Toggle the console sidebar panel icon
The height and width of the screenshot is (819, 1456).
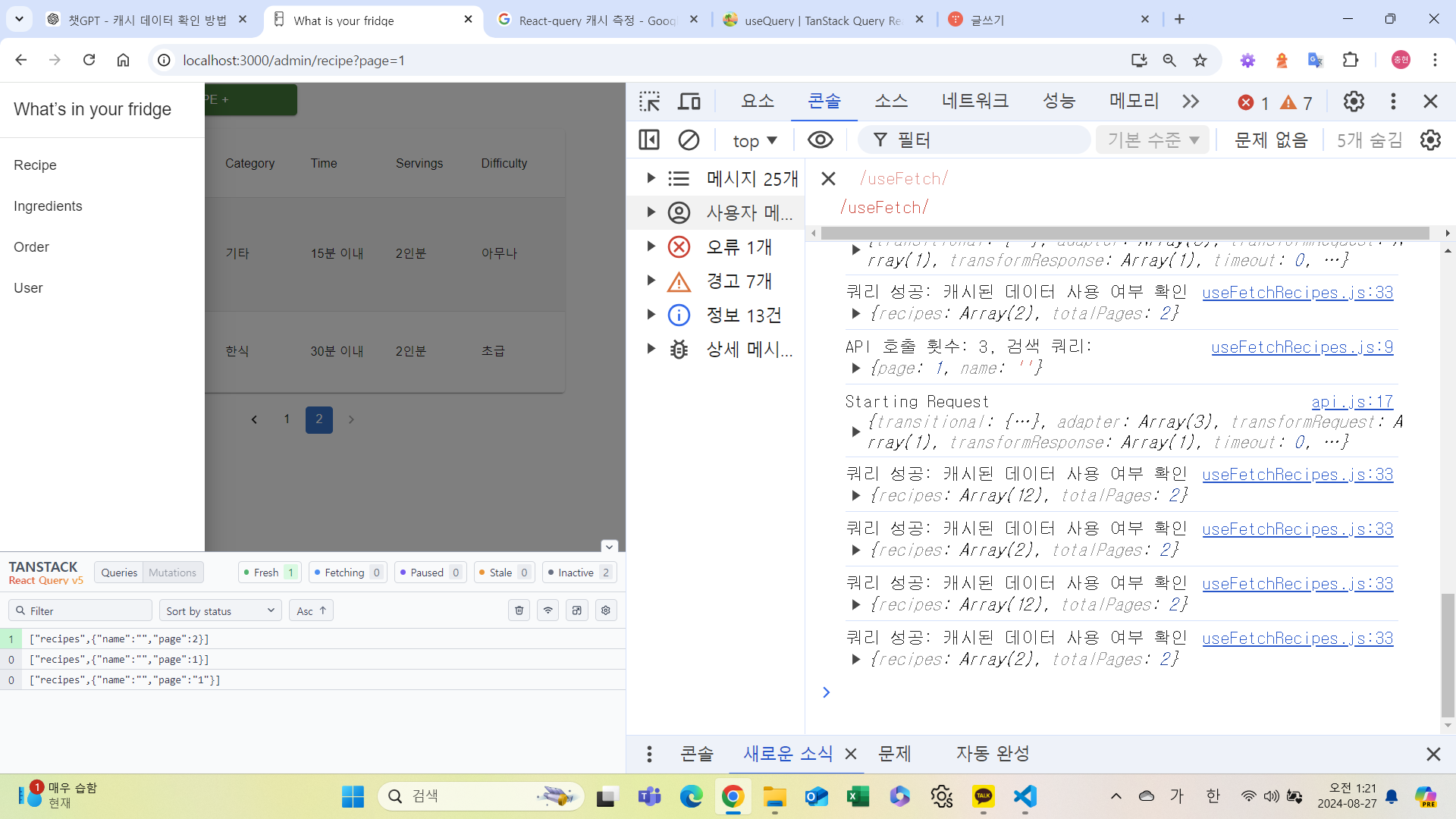[649, 140]
